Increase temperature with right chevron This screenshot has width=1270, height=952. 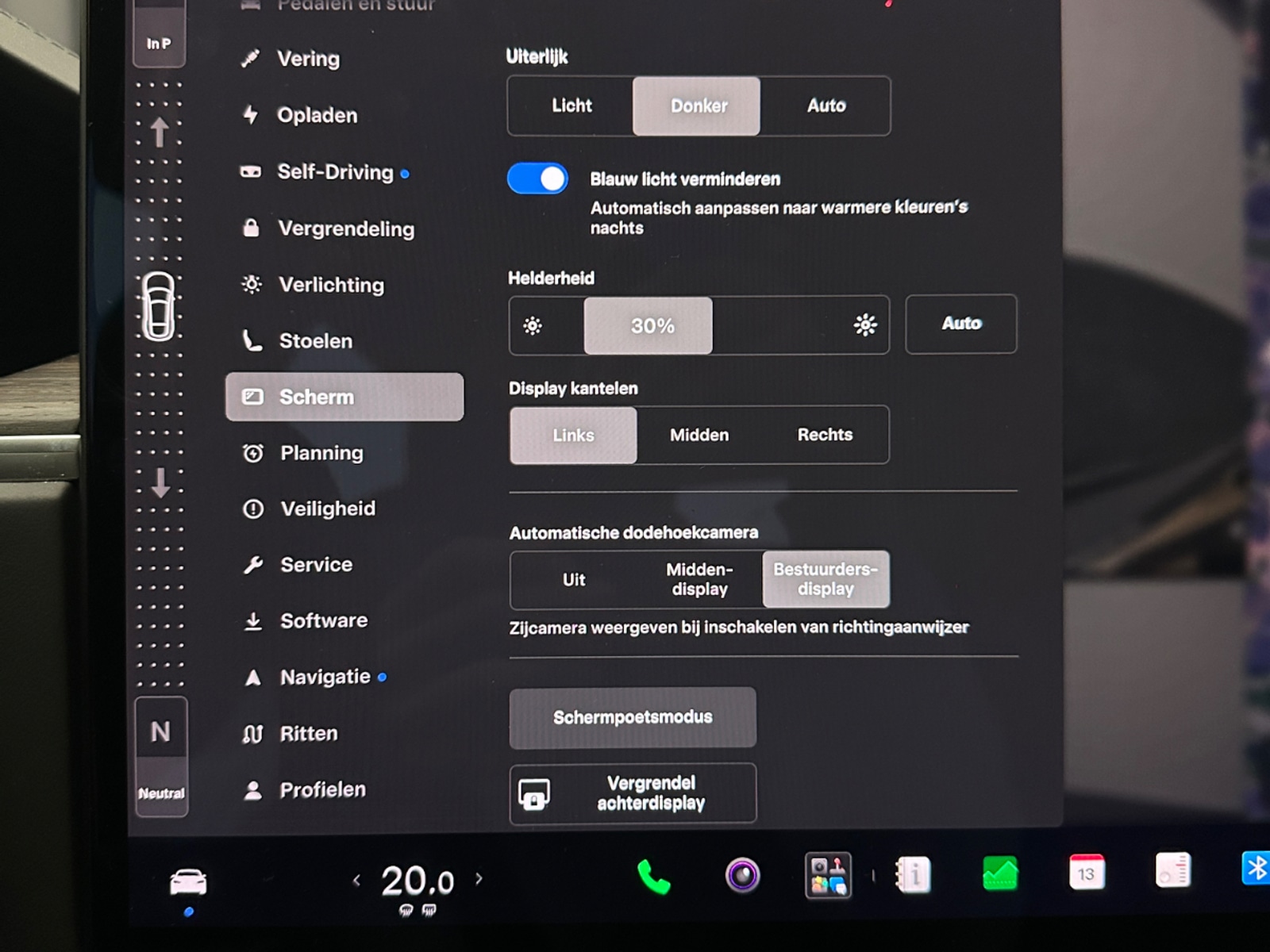coord(479,878)
